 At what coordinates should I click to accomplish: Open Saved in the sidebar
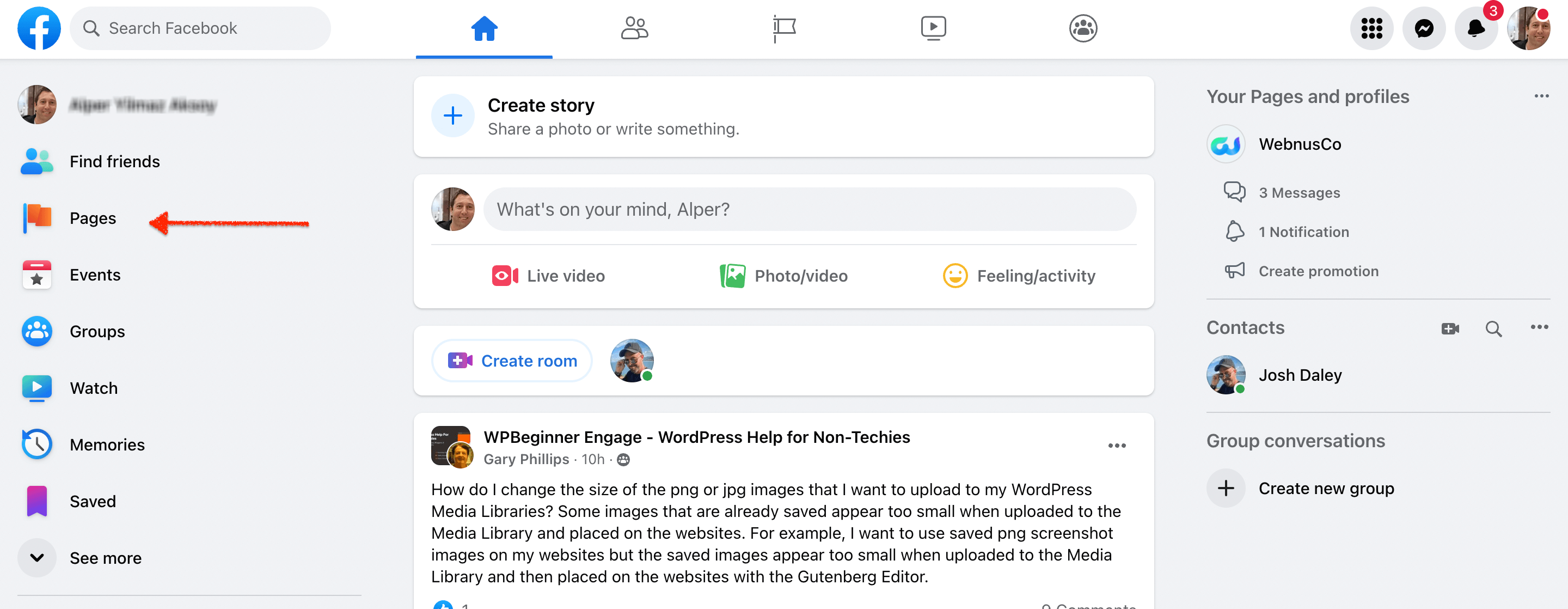tap(189, 501)
